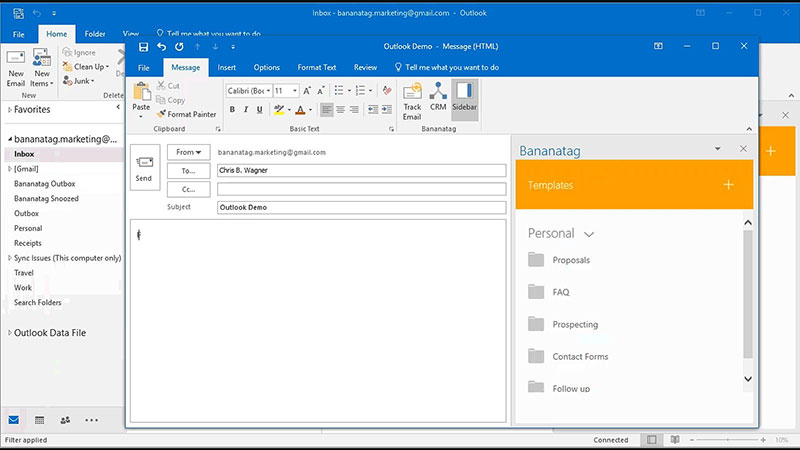800x450 pixels.
Task: Pick a font color with the A swatch
Action: tap(301, 109)
